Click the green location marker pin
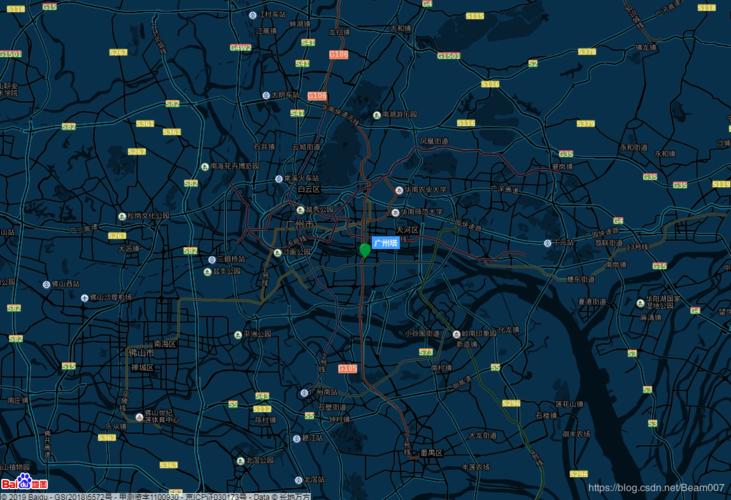This screenshot has width=731, height=500. tap(365, 250)
